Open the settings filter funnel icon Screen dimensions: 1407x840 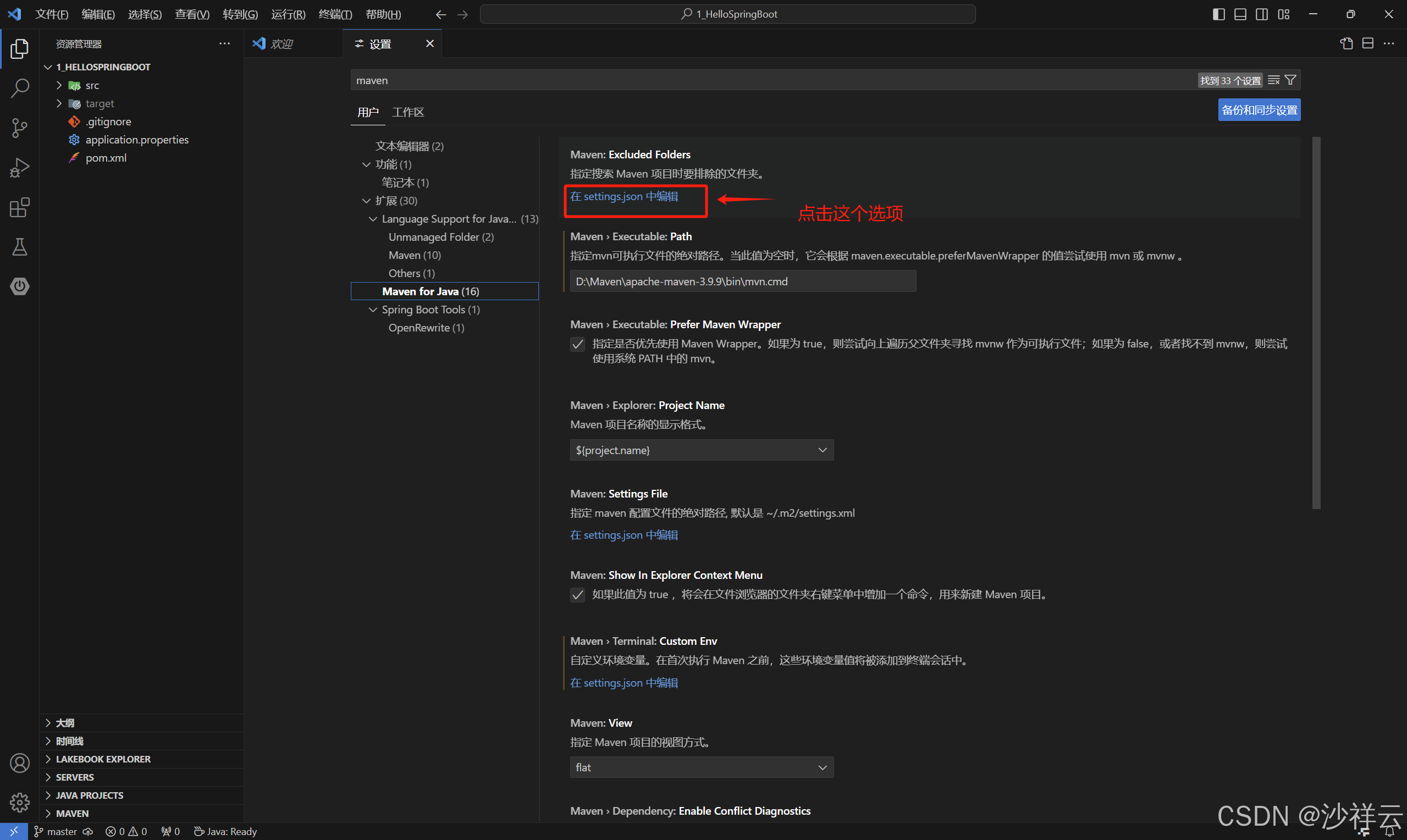(1290, 80)
